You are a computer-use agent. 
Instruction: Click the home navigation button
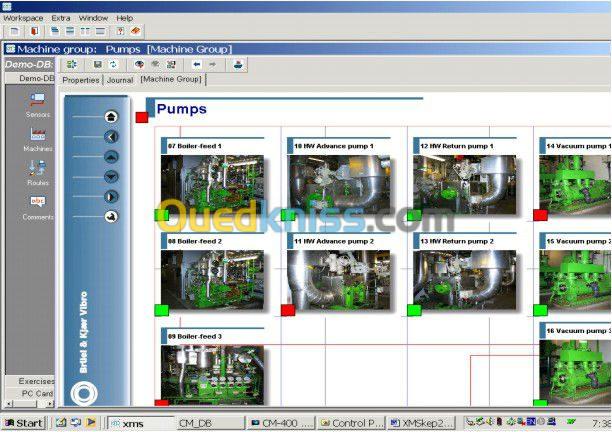point(111,116)
